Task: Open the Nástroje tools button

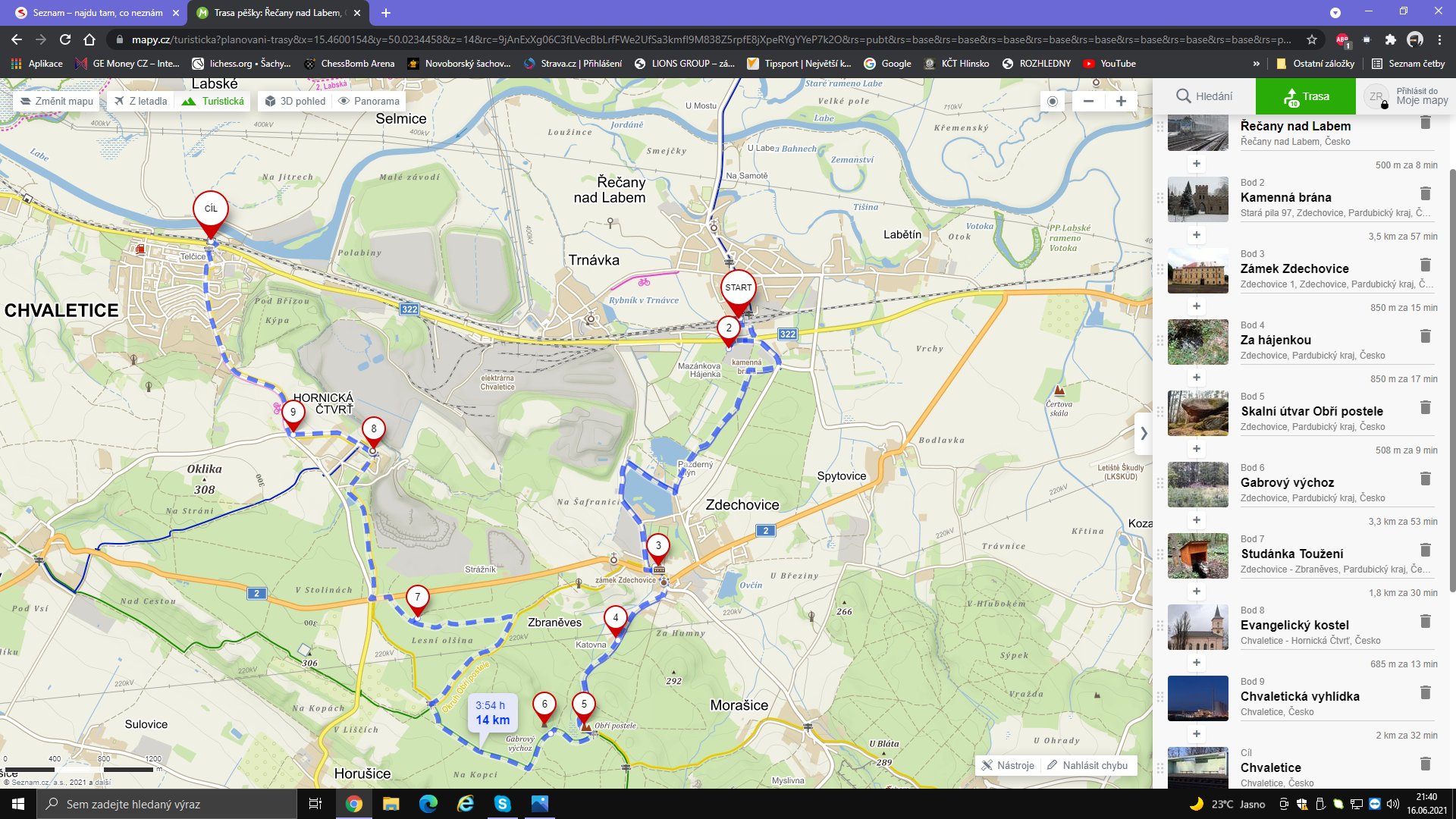Action: coord(1007,765)
